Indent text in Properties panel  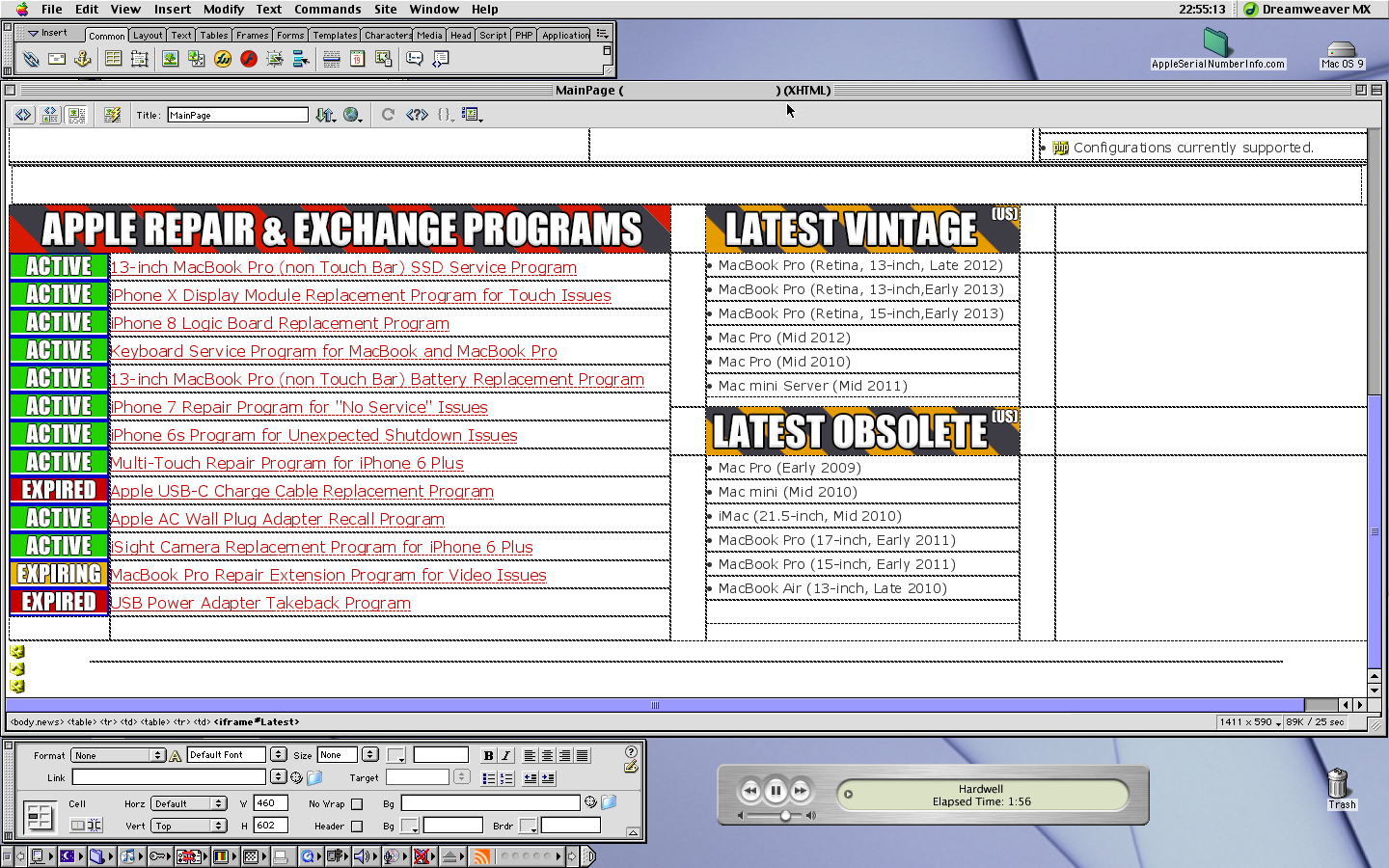548,778
